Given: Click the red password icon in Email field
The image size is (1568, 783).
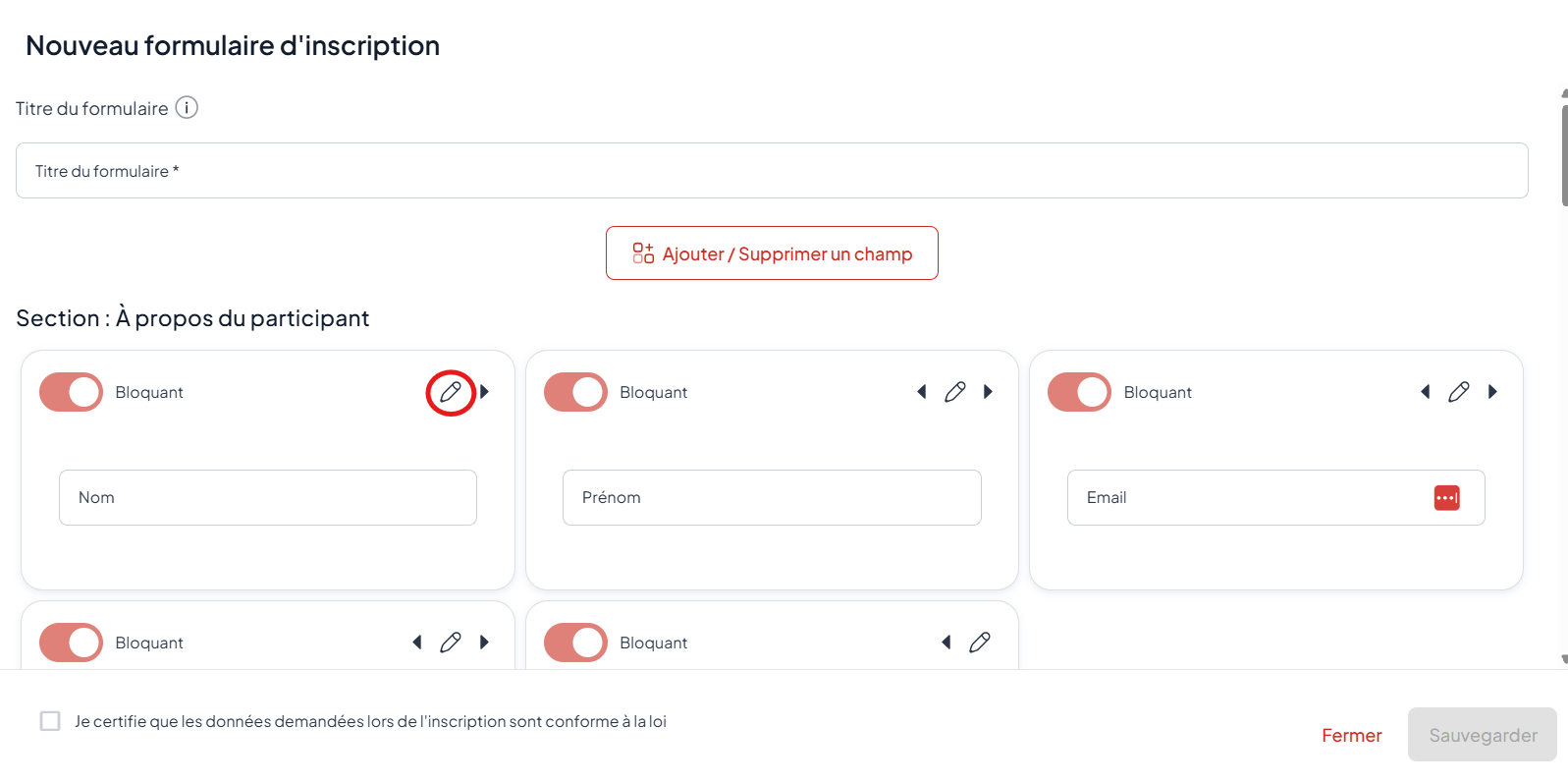Looking at the screenshot, I should coord(1446,498).
